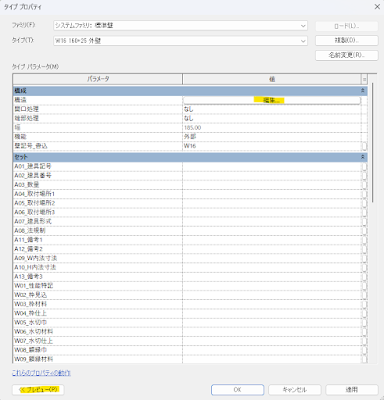Select the W06 parameter label
This screenshot has width=384, height=400.
point(33,332)
